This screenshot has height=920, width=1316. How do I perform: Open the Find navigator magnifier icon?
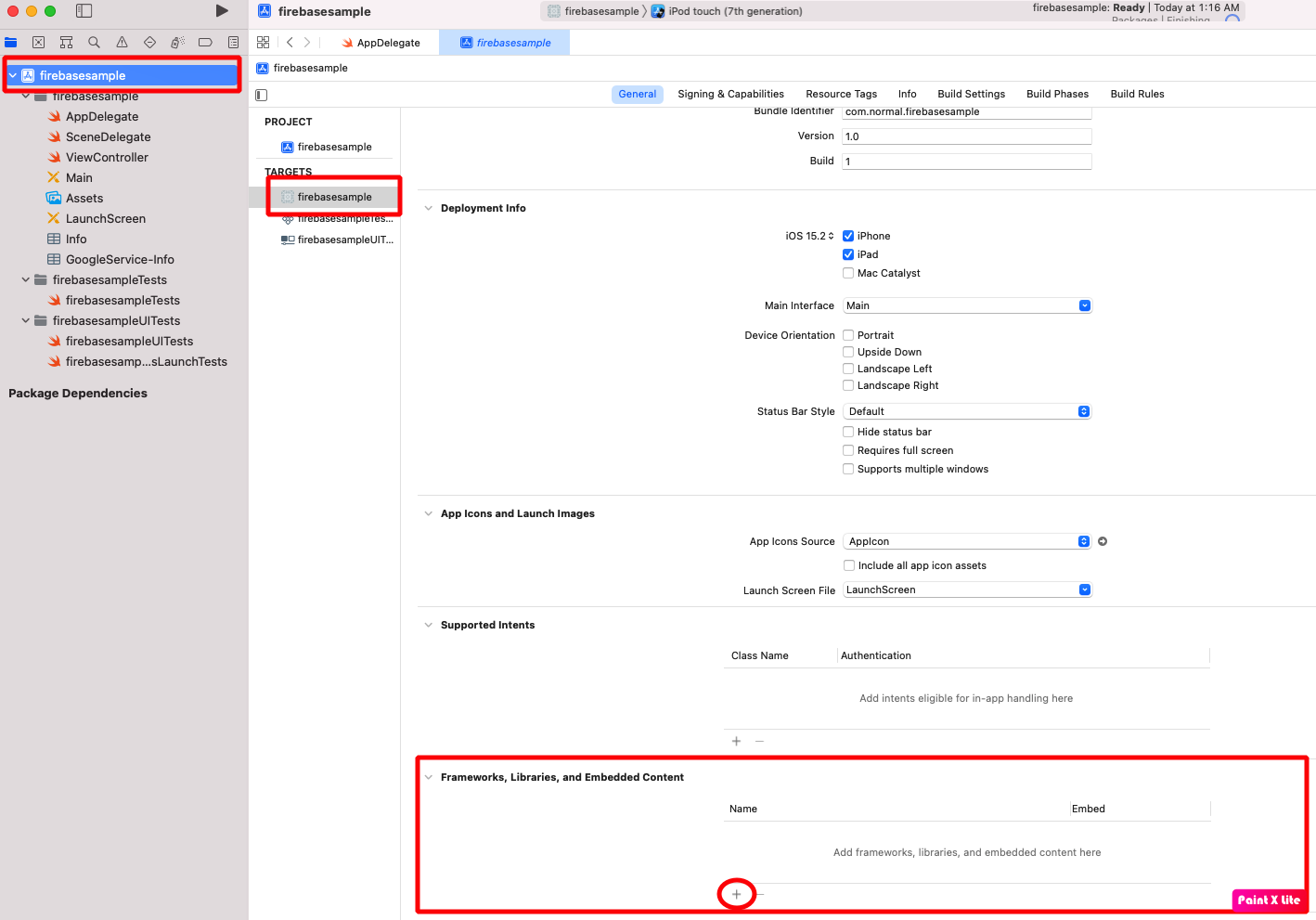click(94, 43)
